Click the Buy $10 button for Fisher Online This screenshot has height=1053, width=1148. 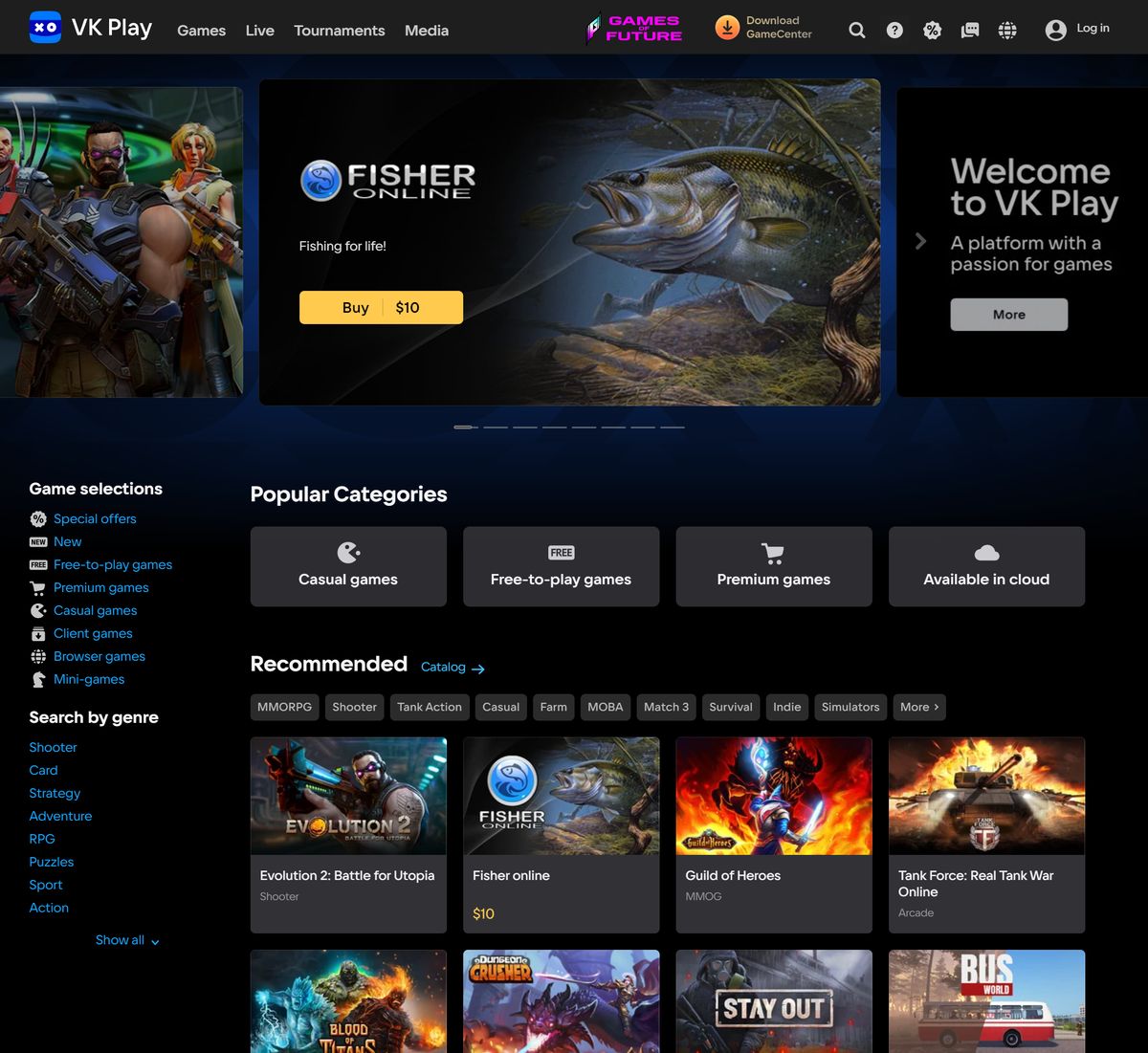tap(381, 307)
